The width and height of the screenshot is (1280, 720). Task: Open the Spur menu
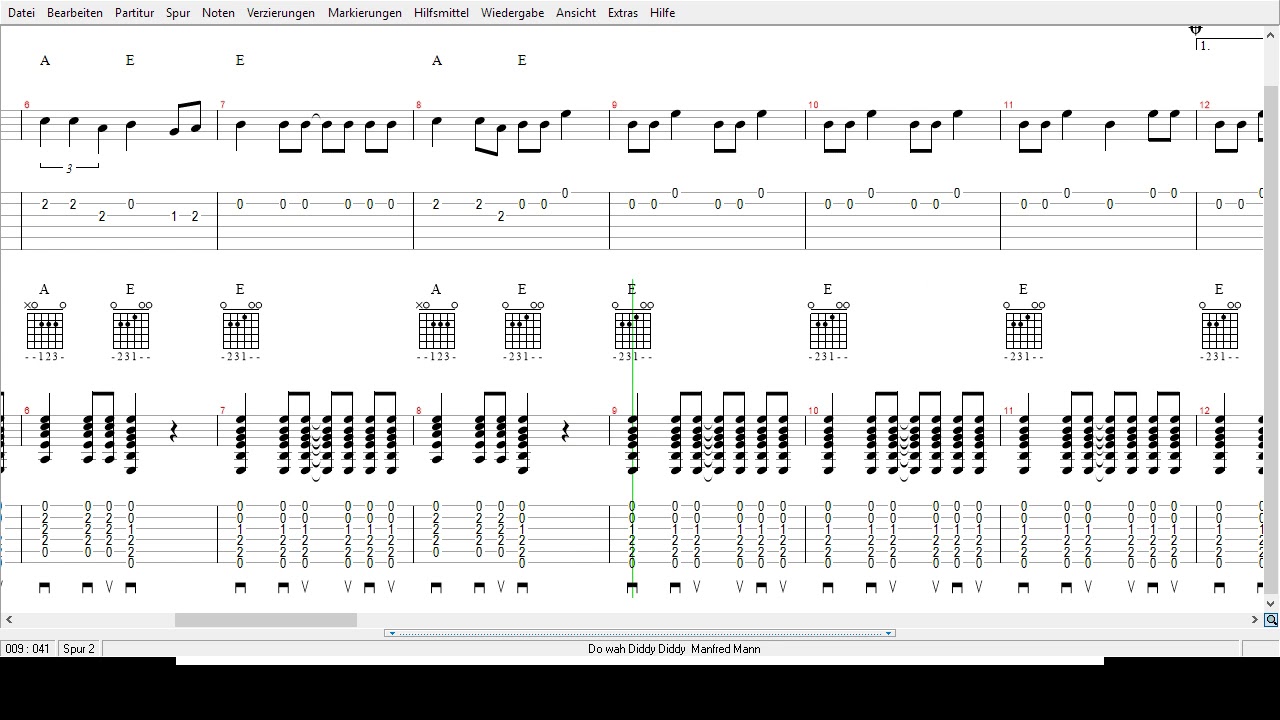178,13
